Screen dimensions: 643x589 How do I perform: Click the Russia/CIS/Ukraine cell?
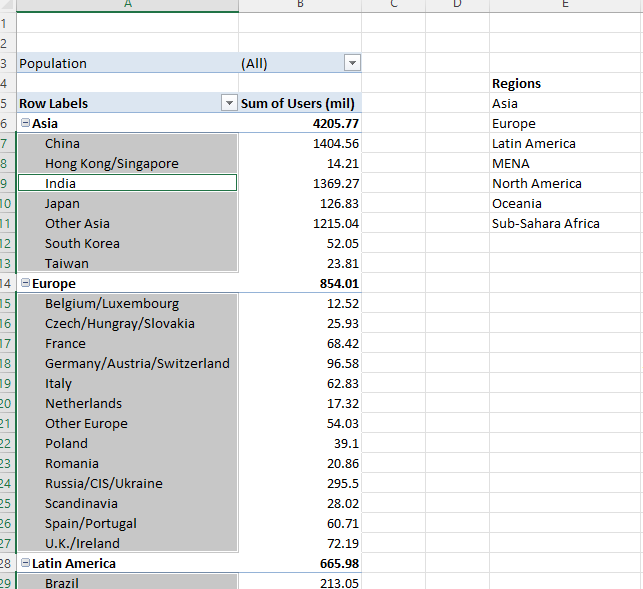(128, 483)
